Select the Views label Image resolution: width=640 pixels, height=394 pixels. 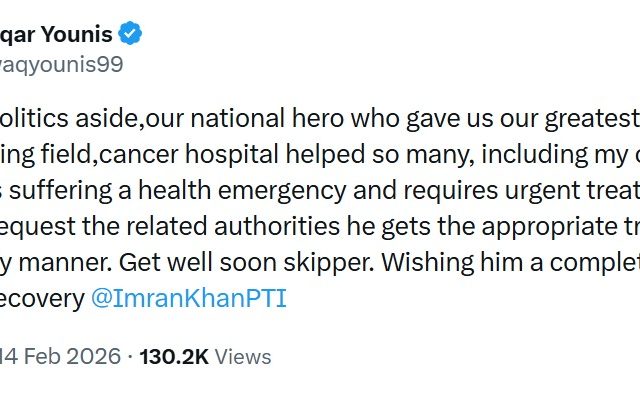click(x=243, y=356)
